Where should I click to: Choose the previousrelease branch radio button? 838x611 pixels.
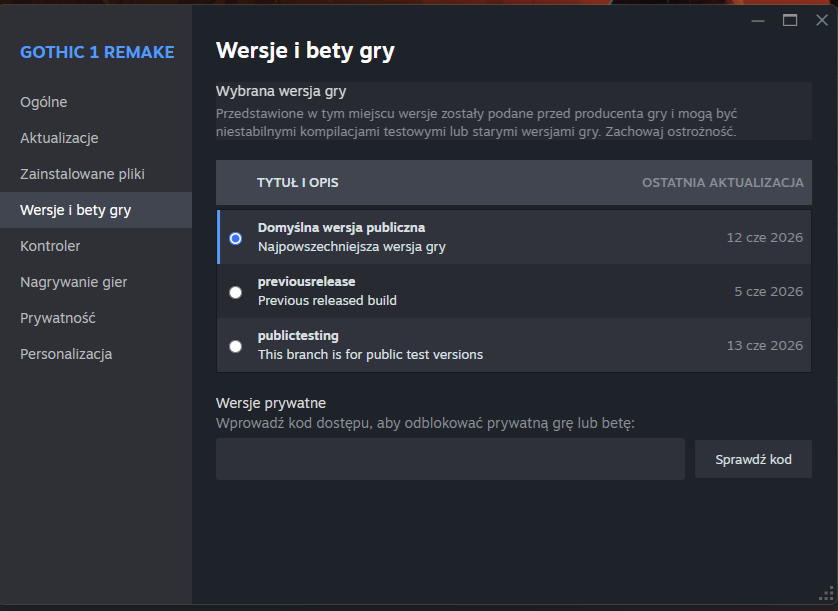pos(235,292)
